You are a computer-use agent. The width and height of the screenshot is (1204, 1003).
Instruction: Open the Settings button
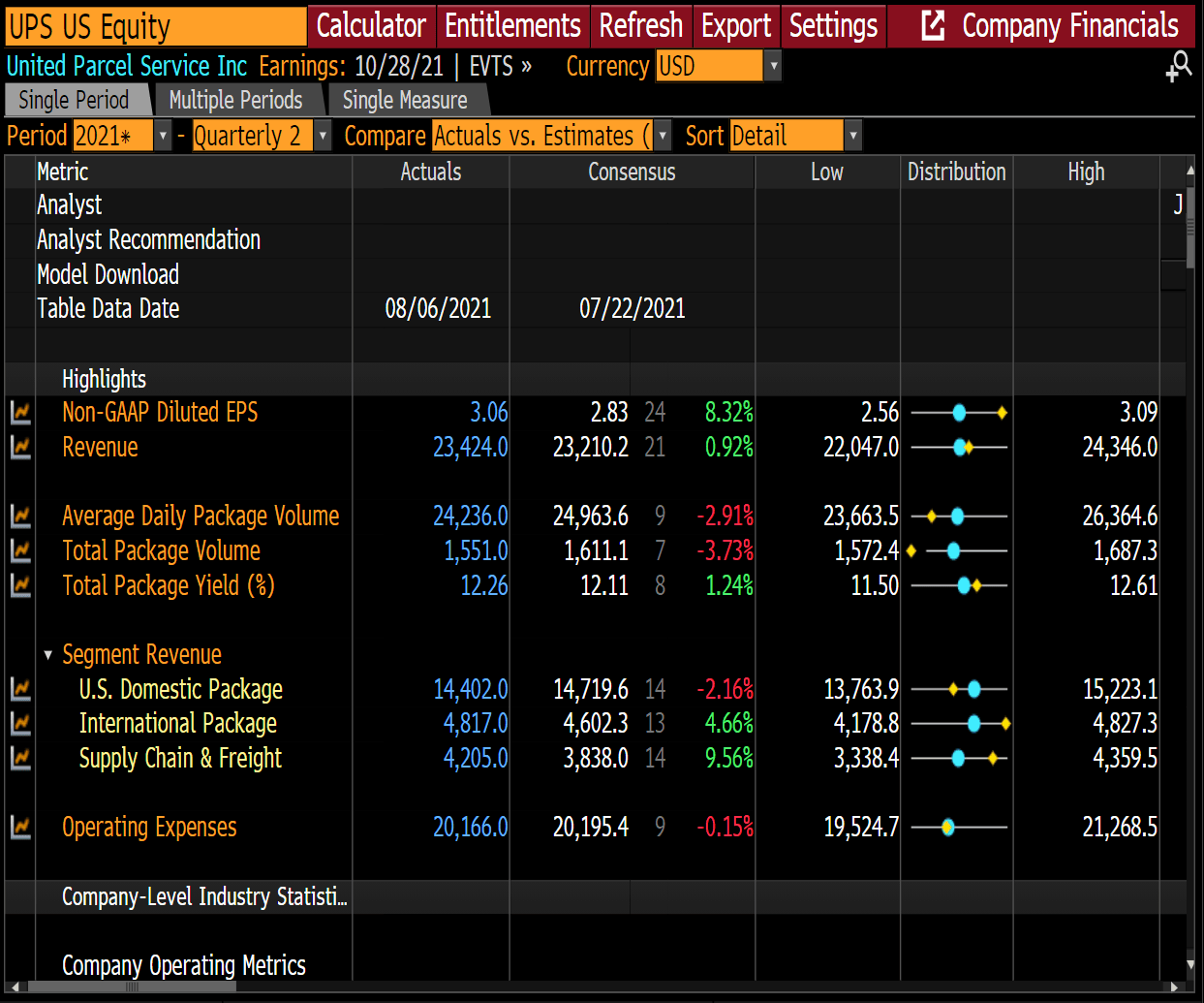(832, 26)
